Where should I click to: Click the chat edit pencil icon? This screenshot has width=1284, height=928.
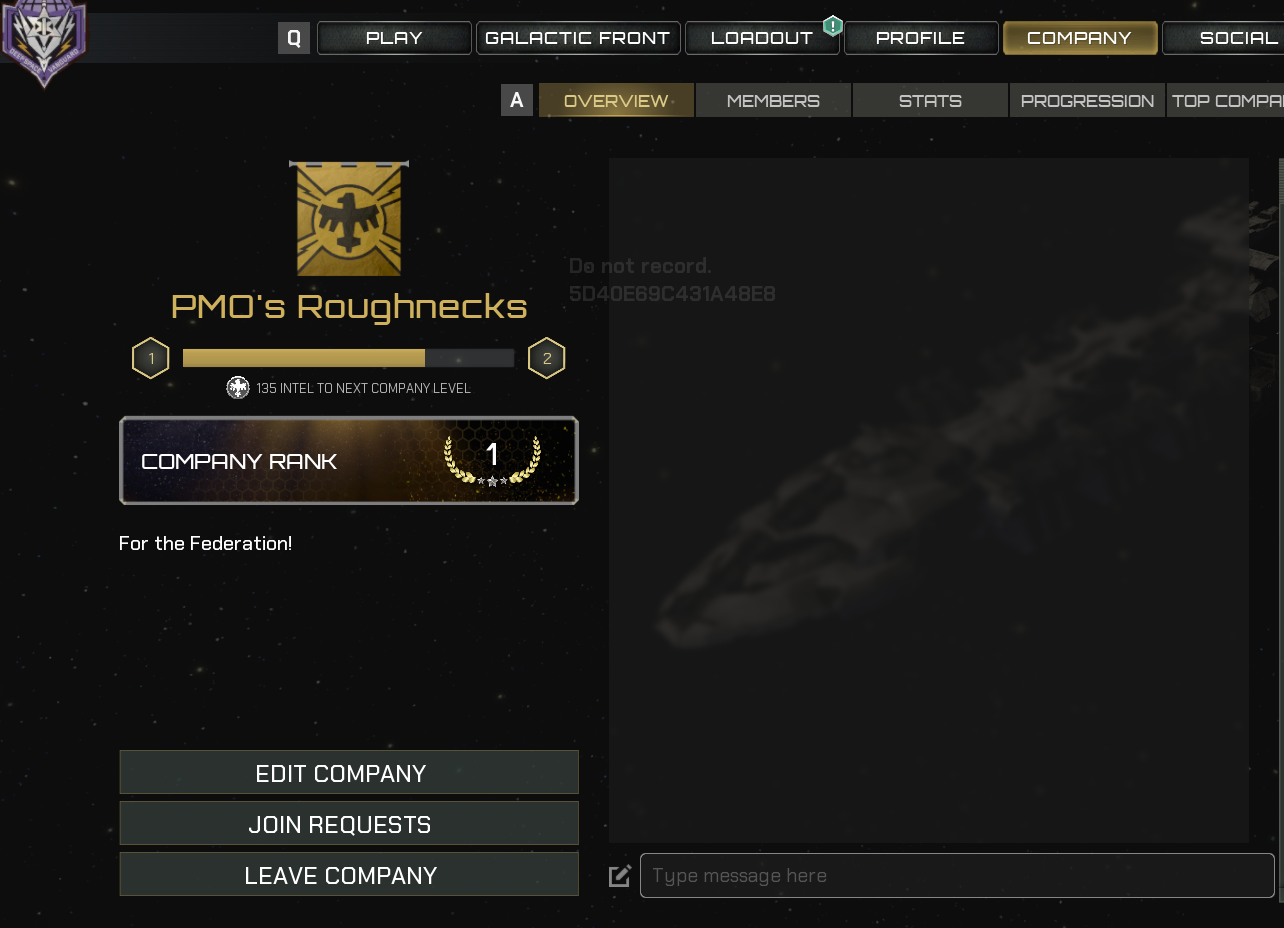[620, 876]
